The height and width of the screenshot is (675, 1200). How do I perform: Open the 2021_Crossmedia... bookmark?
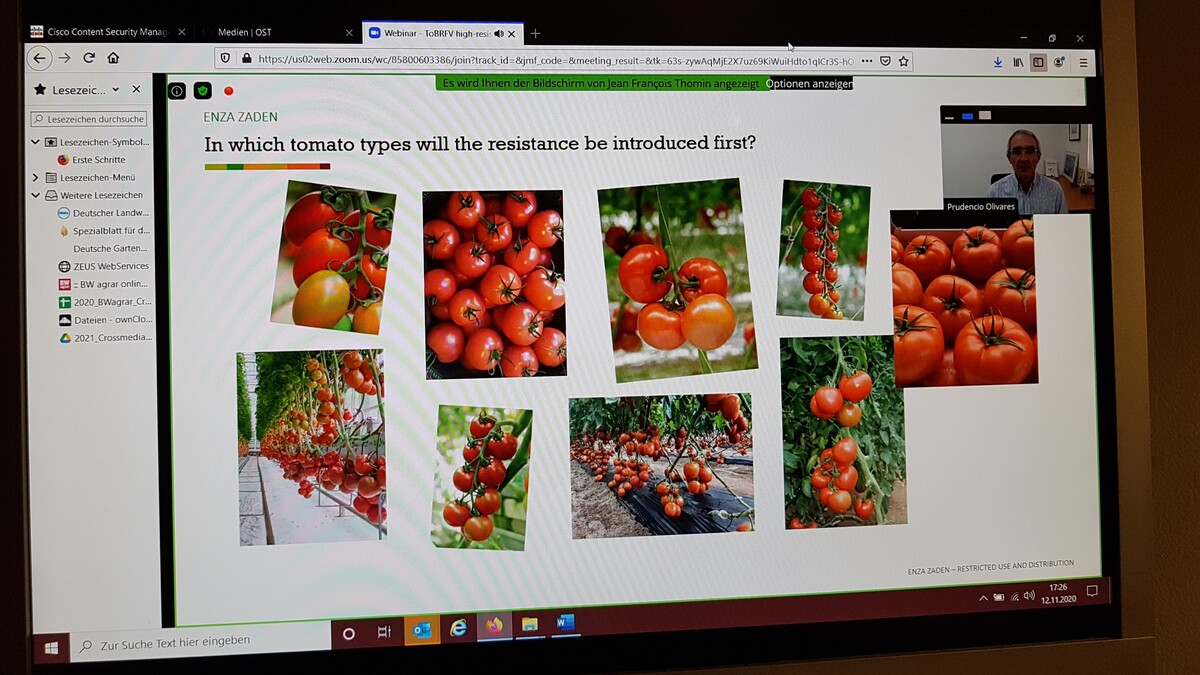(x=104, y=338)
